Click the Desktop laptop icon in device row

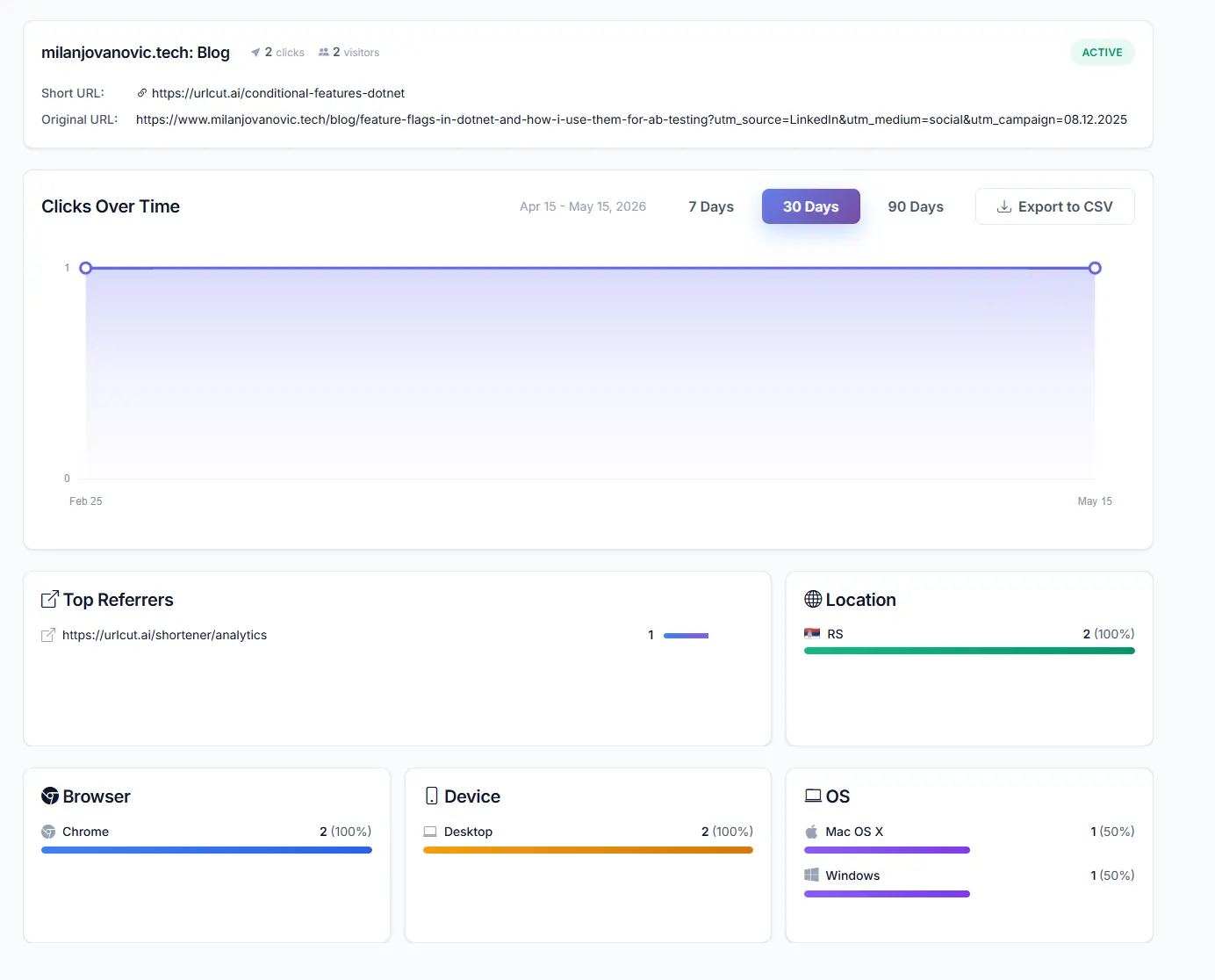point(430,832)
